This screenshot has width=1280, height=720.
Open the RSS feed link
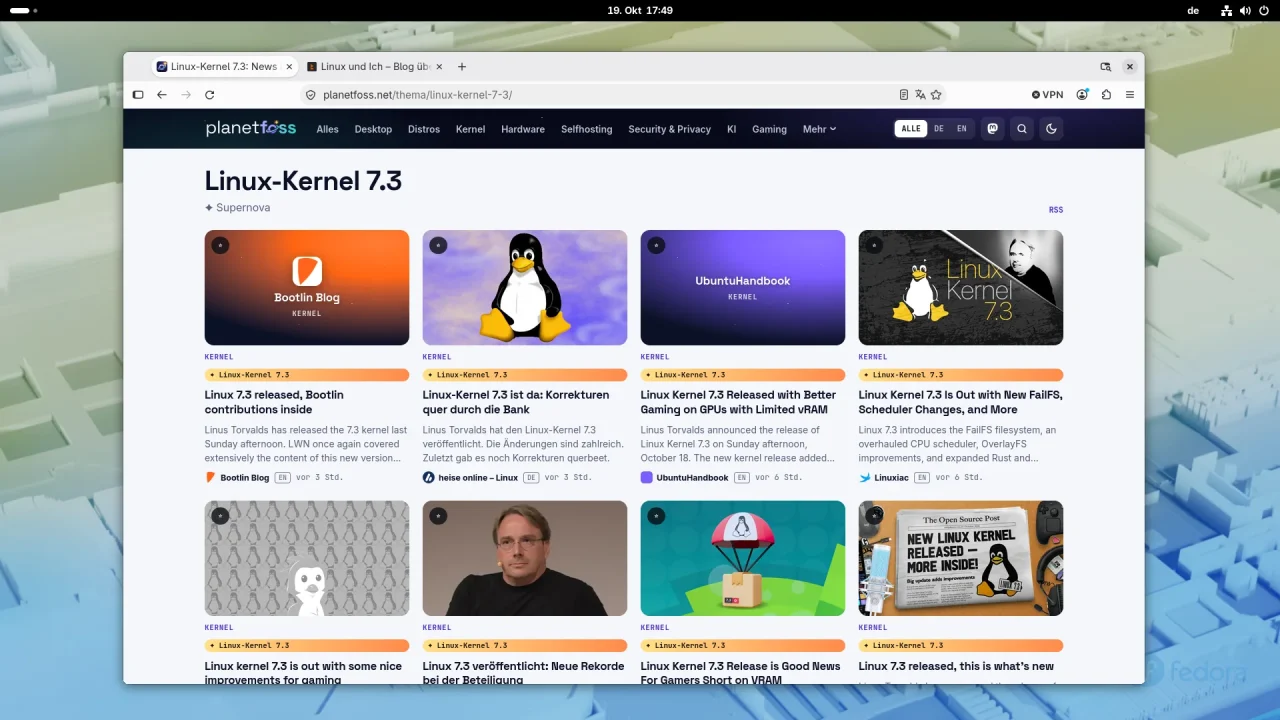pos(1056,210)
